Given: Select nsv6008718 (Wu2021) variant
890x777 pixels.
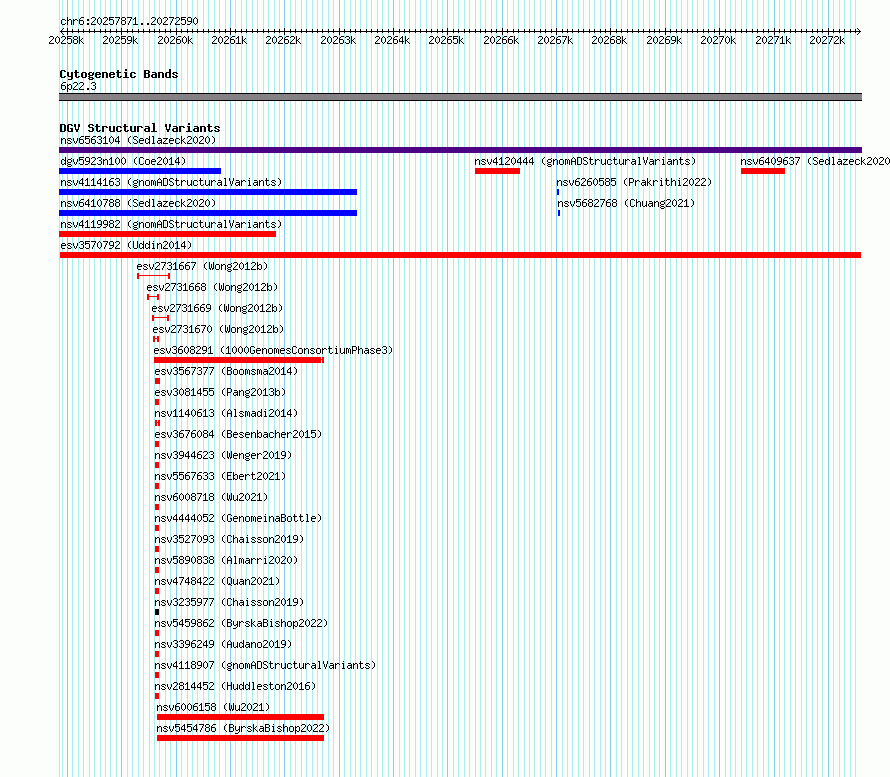Looking at the screenshot, I should pyautogui.click(x=211, y=497).
